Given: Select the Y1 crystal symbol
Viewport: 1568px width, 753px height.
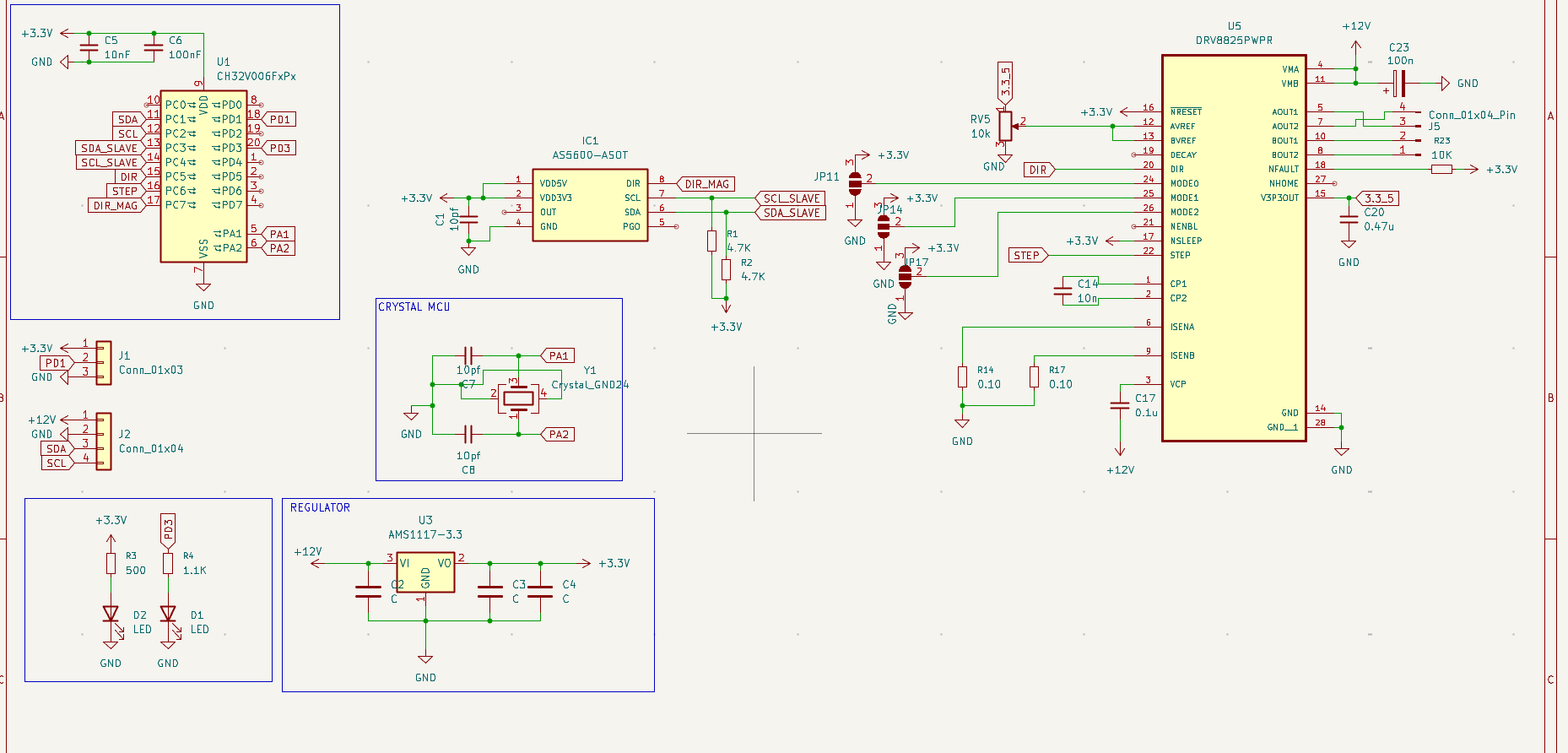Looking at the screenshot, I should coord(518,398).
